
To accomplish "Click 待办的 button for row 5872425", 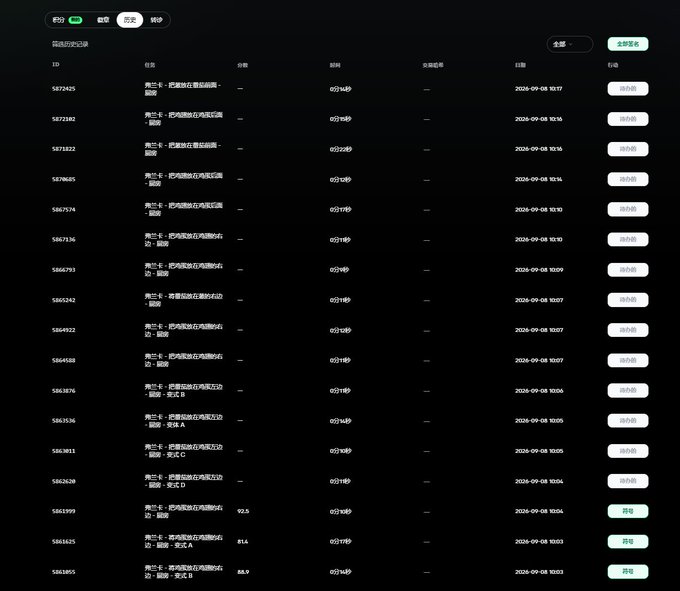I will coord(628,88).
